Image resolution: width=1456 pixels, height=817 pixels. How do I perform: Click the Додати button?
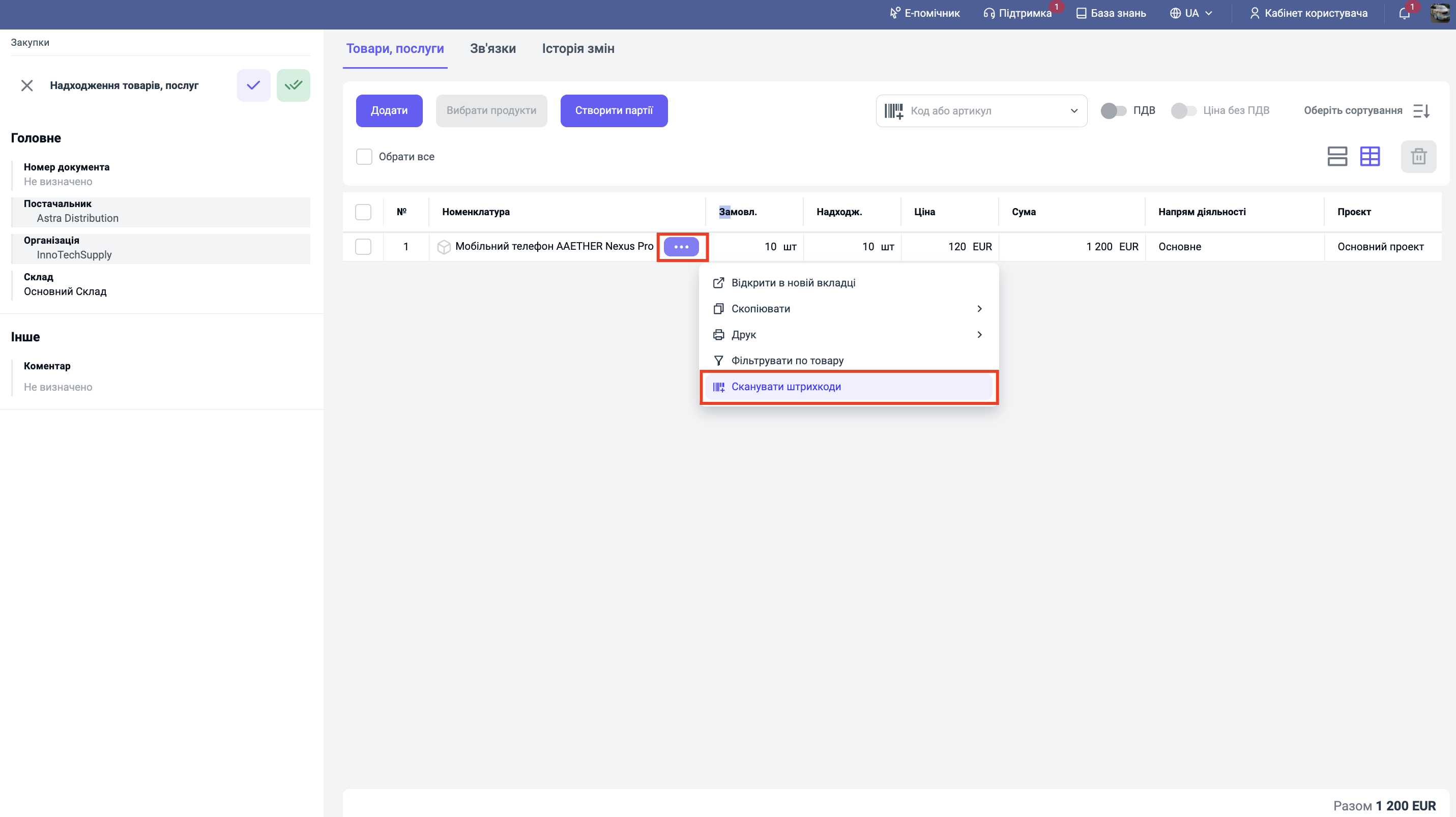(389, 111)
